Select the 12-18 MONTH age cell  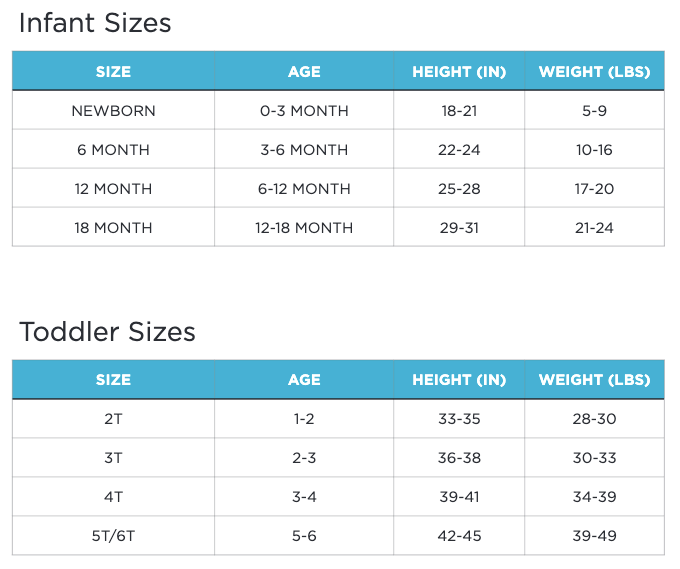click(304, 228)
